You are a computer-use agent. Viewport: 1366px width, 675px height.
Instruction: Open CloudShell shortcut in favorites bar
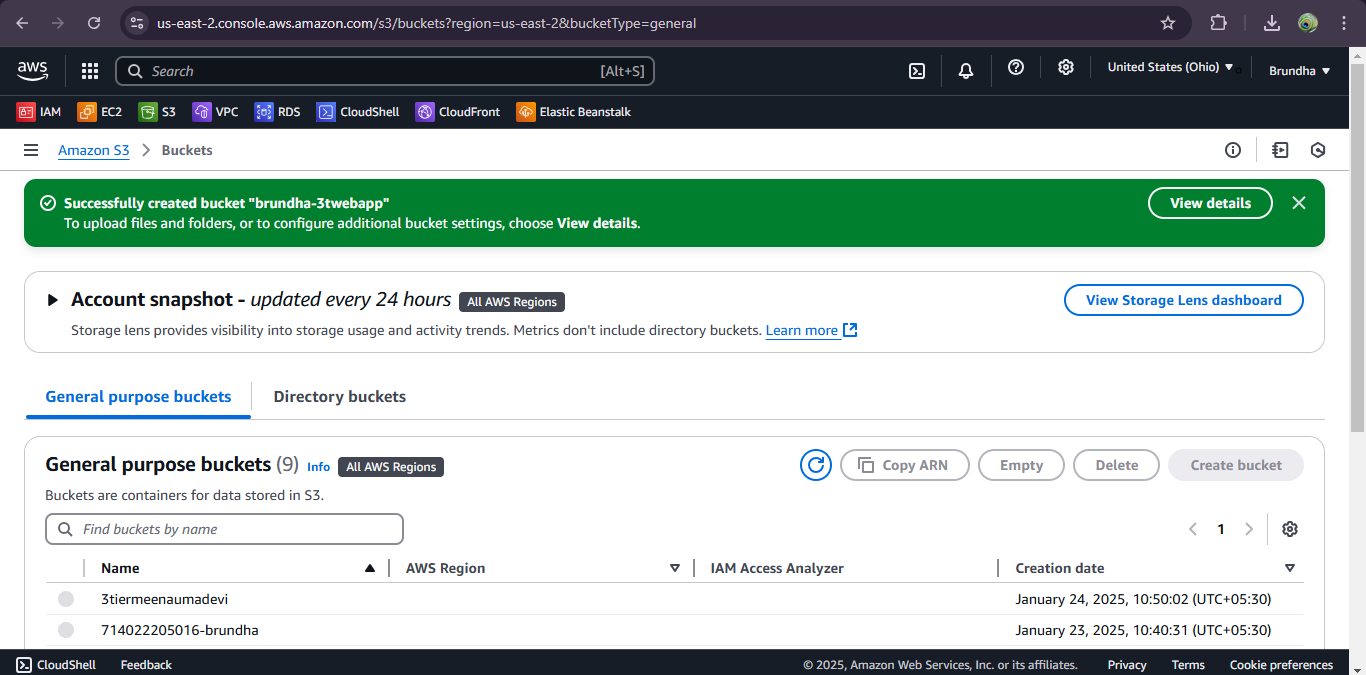click(358, 112)
